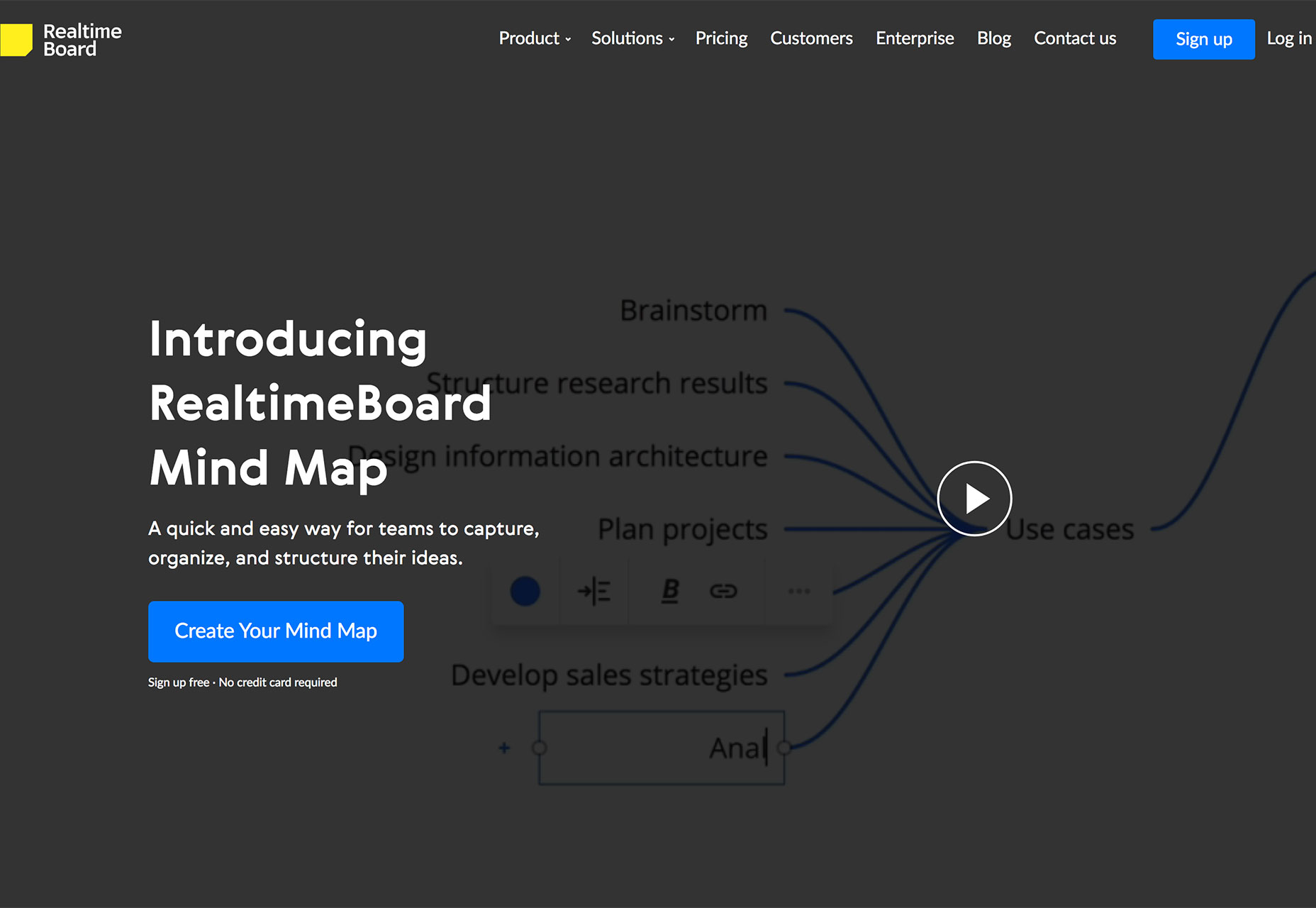The width and height of the screenshot is (1316, 908).
Task: Toggle bold formatting icon
Action: point(670,591)
